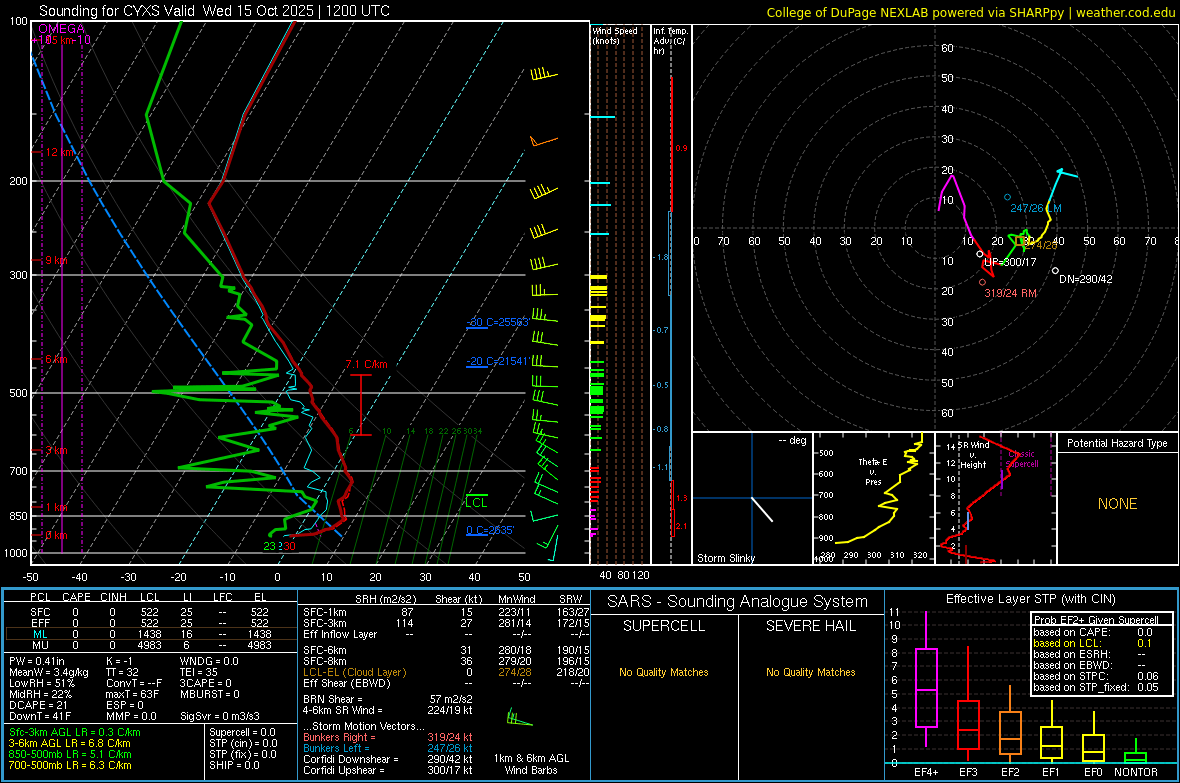Select the MU parcel row
Screen dimensions: 1180x783
tap(151, 645)
